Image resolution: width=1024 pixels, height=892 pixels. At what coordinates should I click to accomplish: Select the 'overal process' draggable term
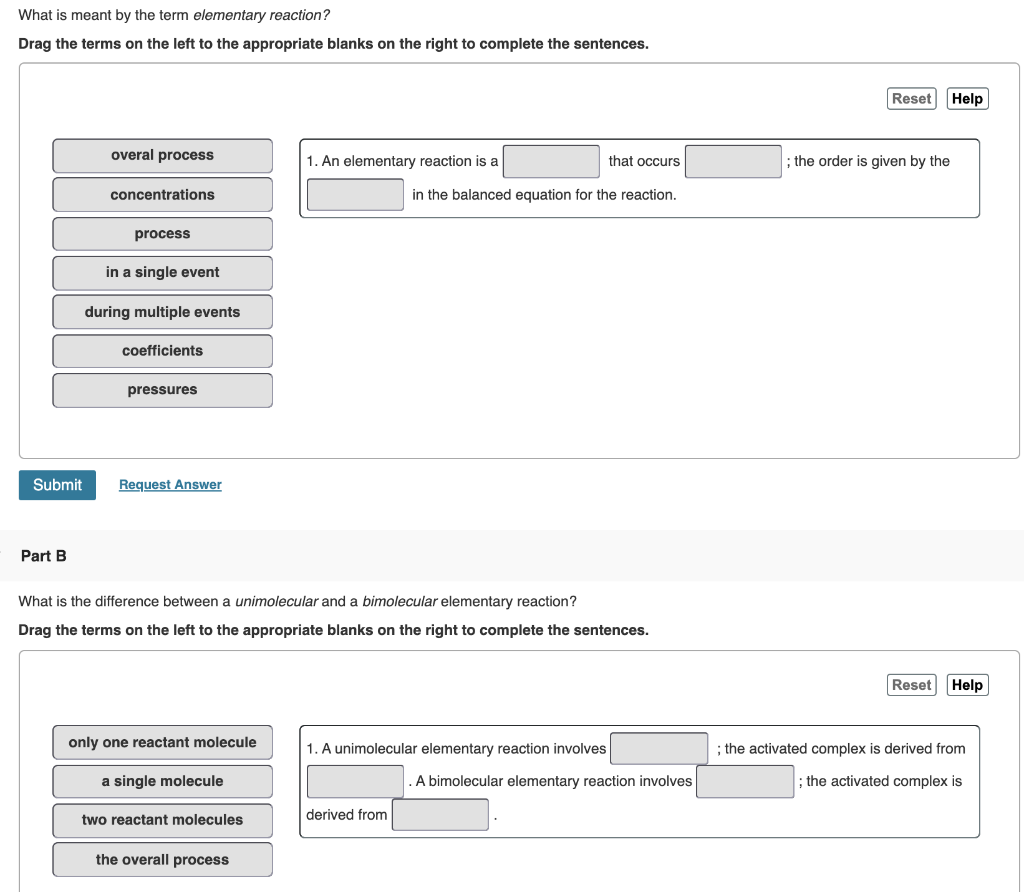pos(162,155)
